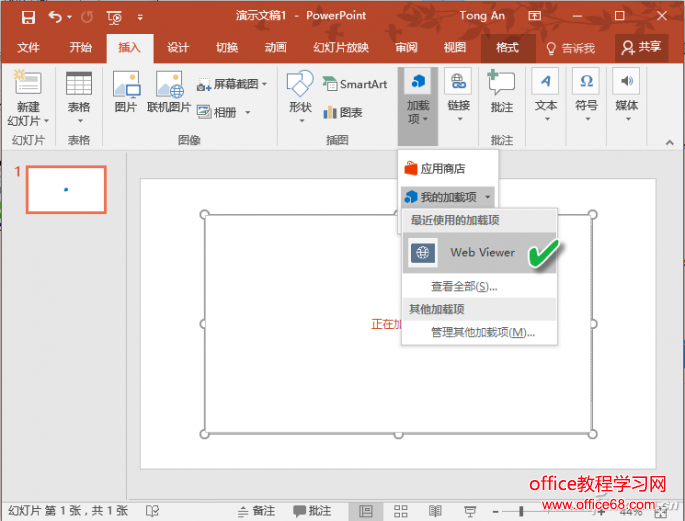Click the Save icon in quick access toolbar

[28, 17]
